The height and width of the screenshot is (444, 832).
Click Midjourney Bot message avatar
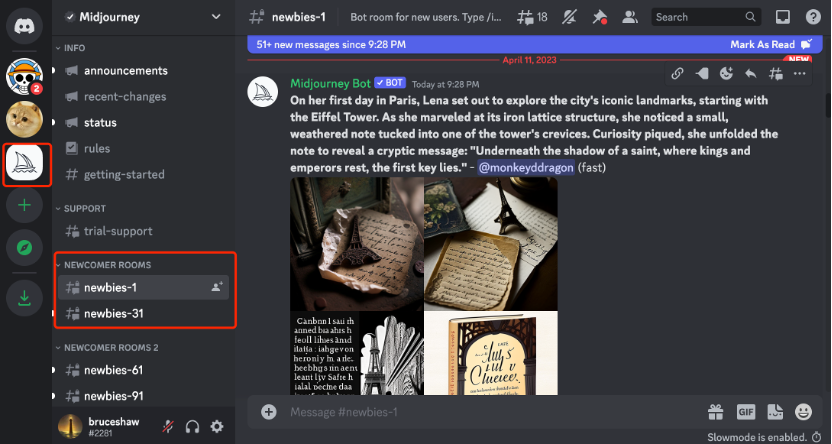tap(263, 92)
